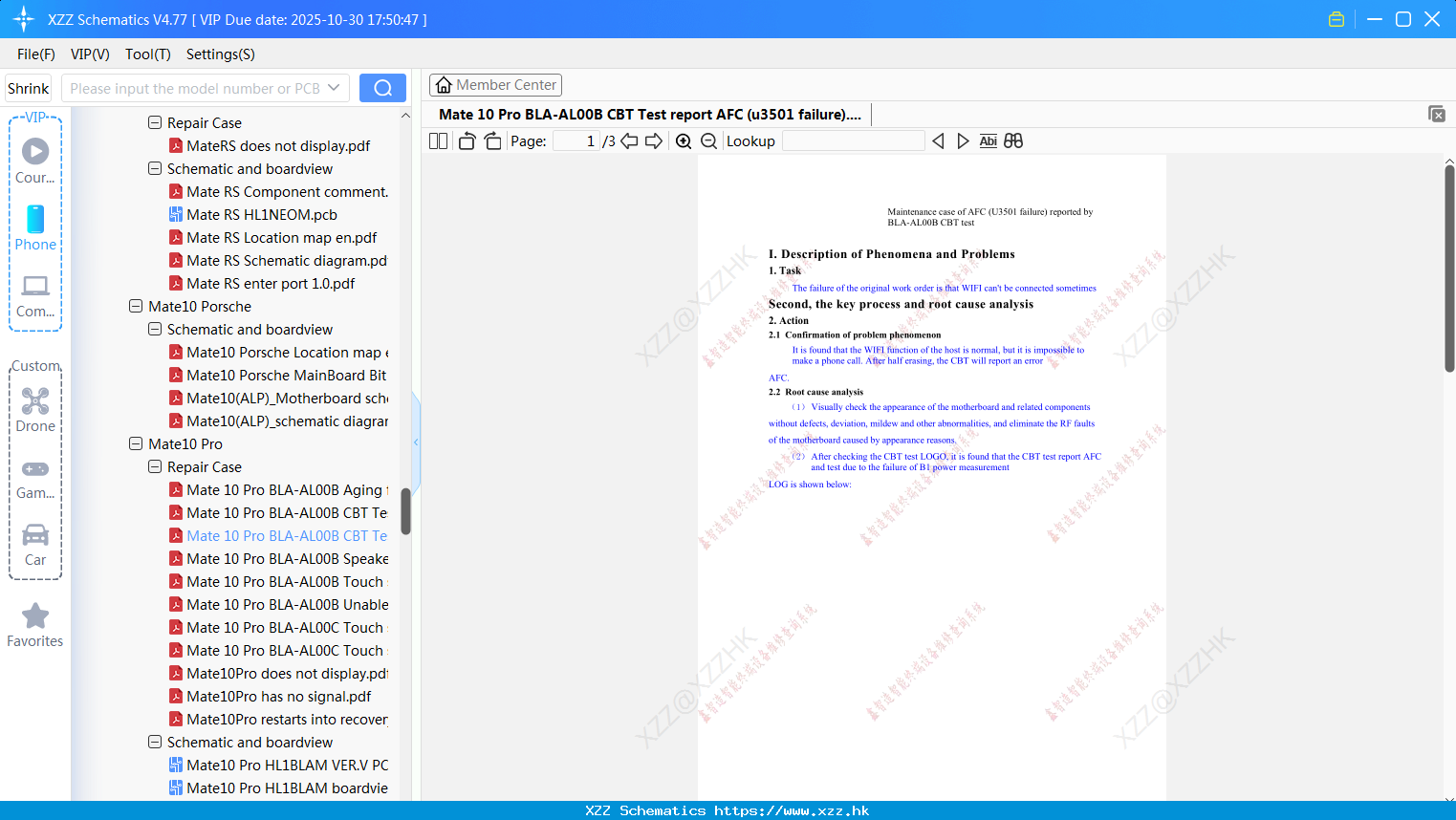Select Game console category in sidebar
The height and width of the screenshot is (820, 1456).
click(x=35, y=479)
